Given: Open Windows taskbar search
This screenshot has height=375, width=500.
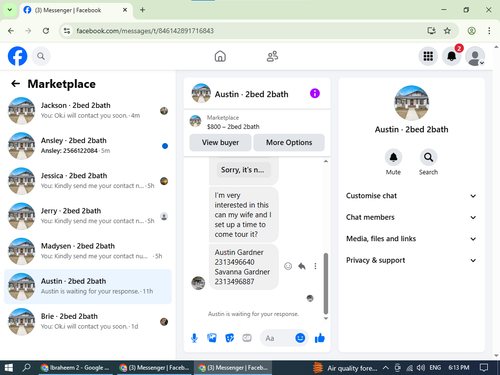Looking at the screenshot, I should [26, 368].
